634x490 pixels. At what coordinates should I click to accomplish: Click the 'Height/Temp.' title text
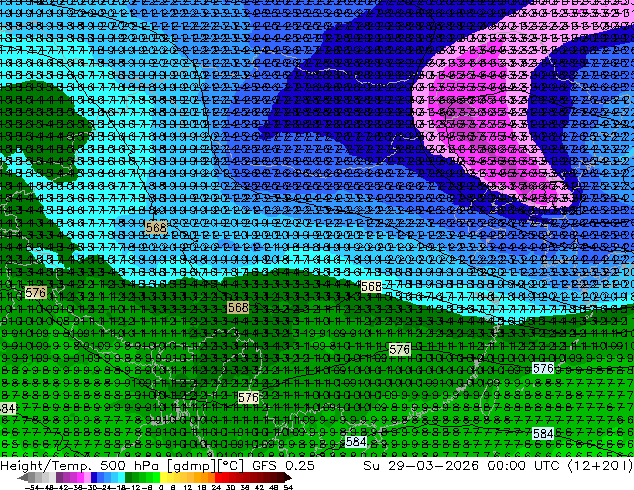[45, 465]
